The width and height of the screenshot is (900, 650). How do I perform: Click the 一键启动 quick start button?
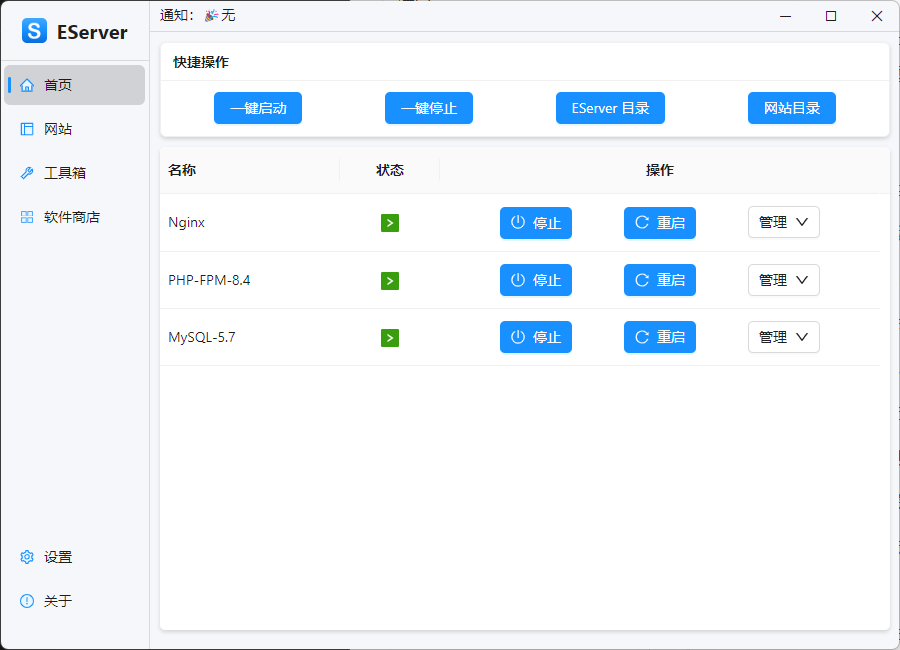coord(258,108)
